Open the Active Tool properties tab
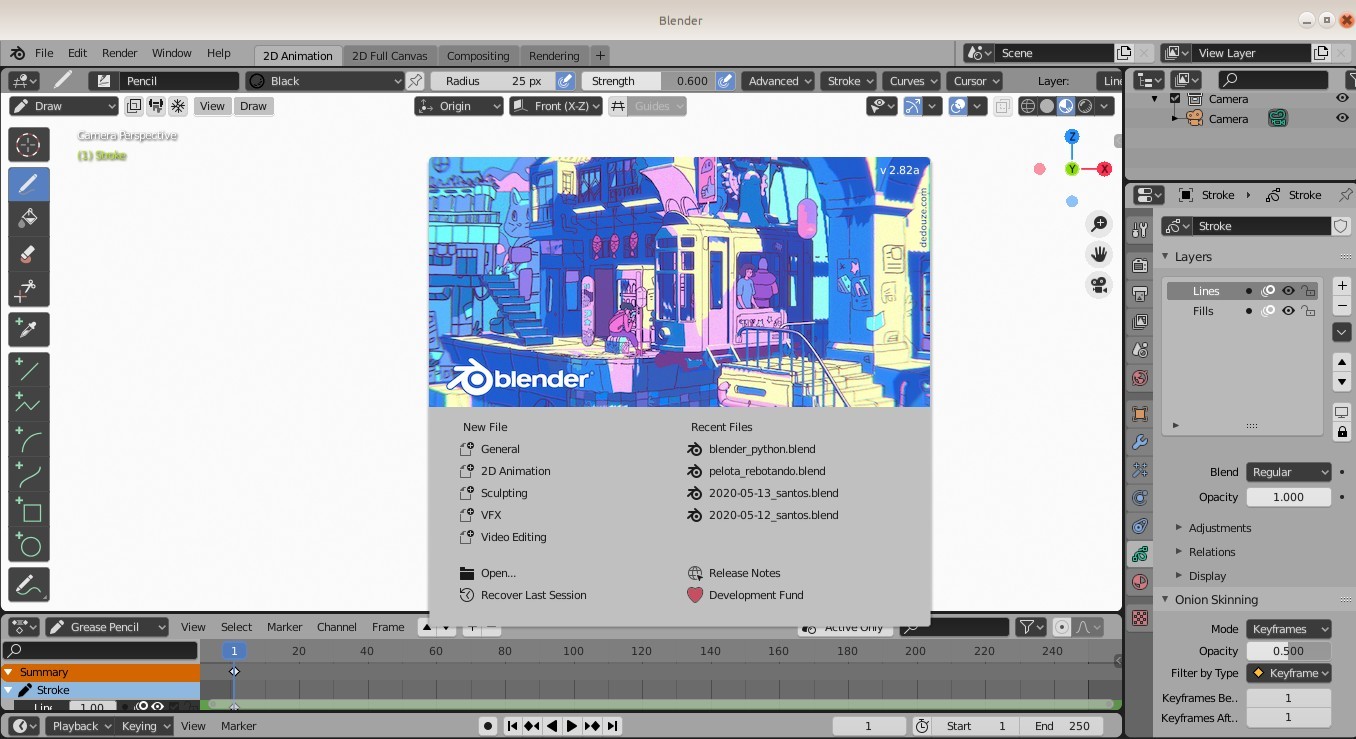The width and height of the screenshot is (1356, 739). tap(1140, 230)
